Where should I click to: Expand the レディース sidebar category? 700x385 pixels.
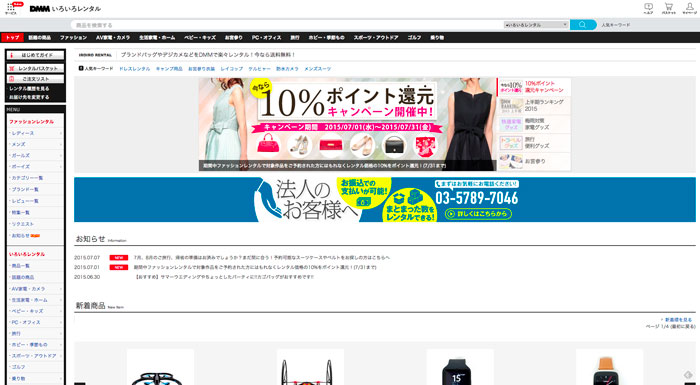(x=35, y=133)
